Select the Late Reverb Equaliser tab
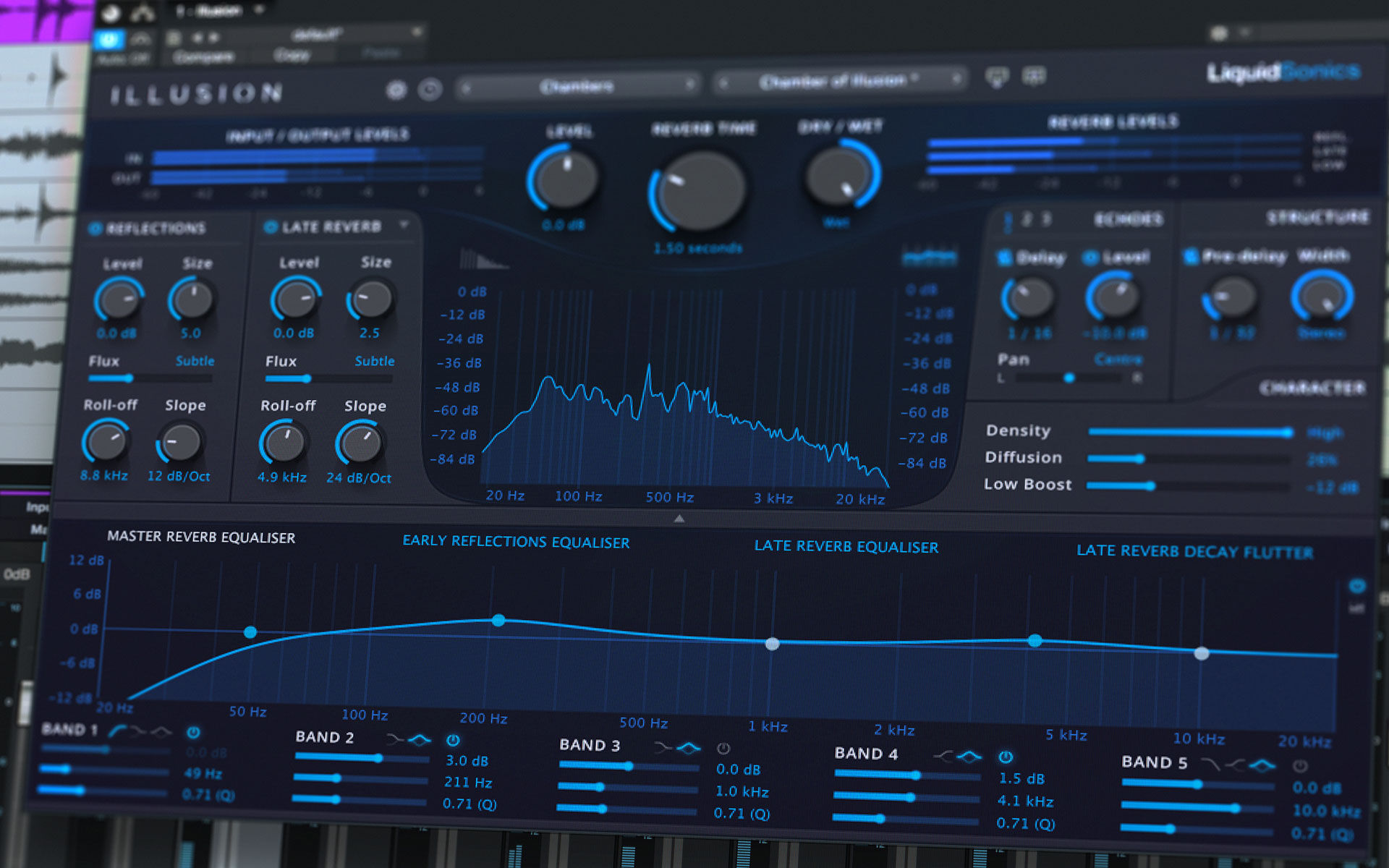 point(846,548)
